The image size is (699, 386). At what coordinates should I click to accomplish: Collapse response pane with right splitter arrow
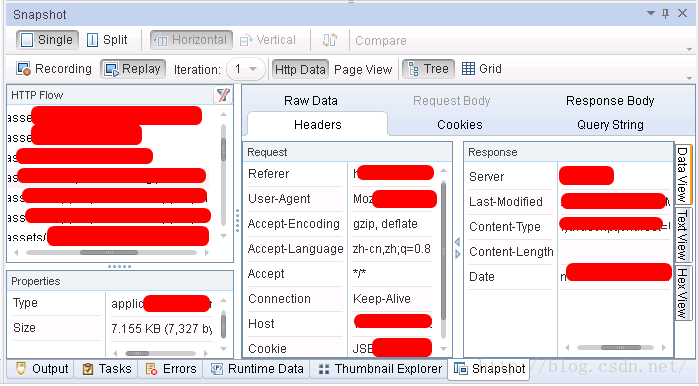click(457, 254)
